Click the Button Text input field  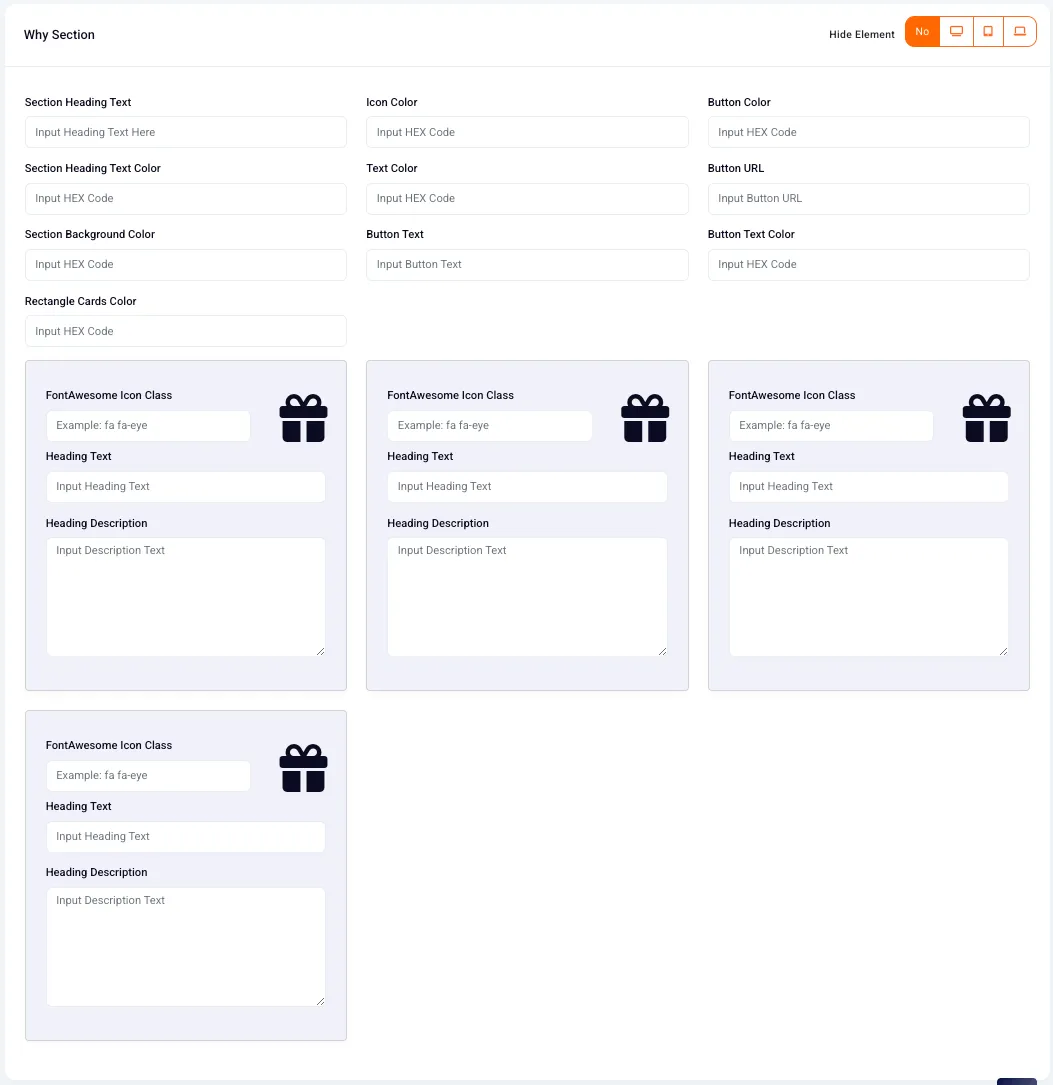coord(527,264)
